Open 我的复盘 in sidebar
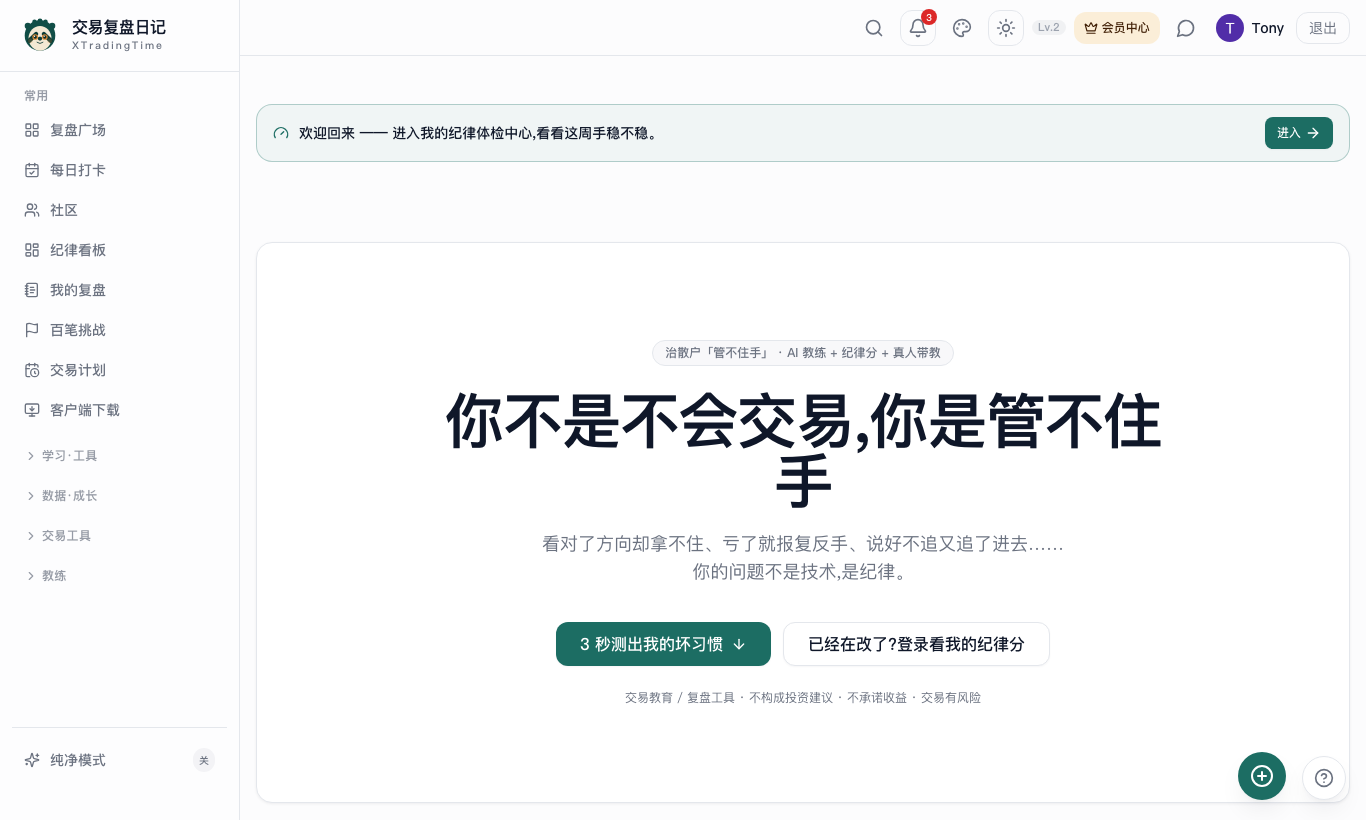The image size is (1366, 820). 120,290
